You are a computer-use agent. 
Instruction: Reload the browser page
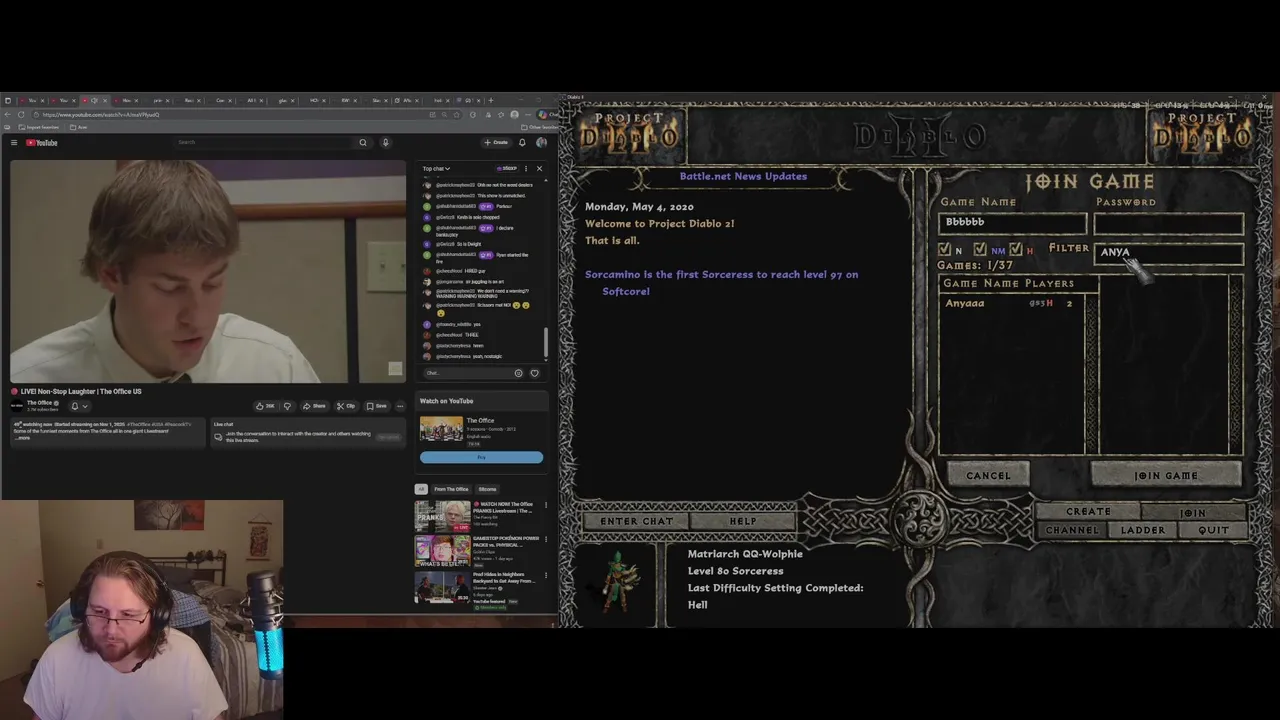point(21,114)
